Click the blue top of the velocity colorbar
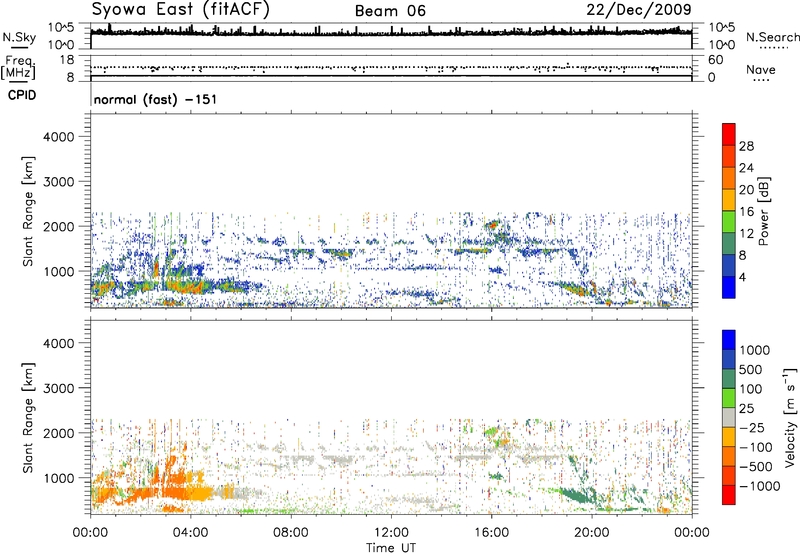 (x=729, y=340)
